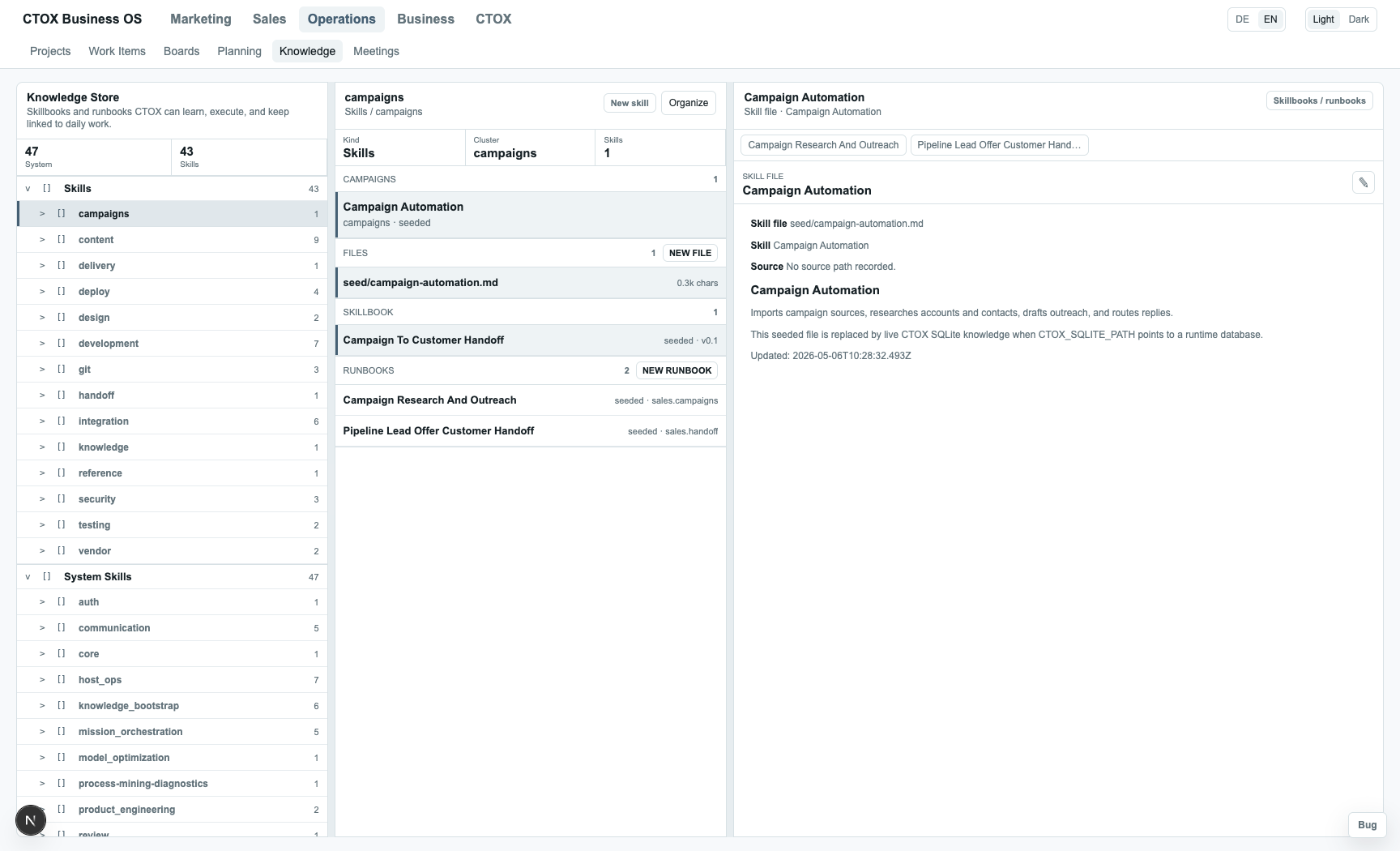This screenshot has width=1400, height=851.
Task: Select the core system skill row
Action: point(172,654)
